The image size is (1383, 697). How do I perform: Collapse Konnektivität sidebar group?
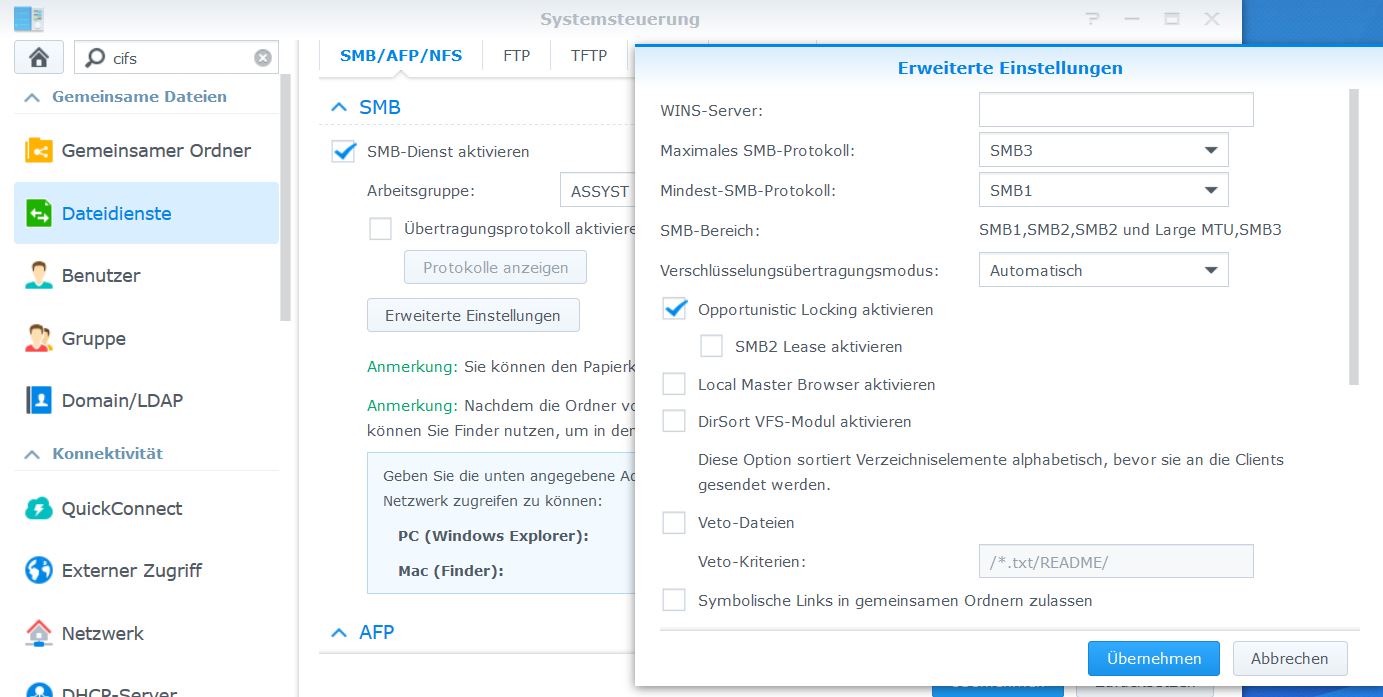(32, 454)
